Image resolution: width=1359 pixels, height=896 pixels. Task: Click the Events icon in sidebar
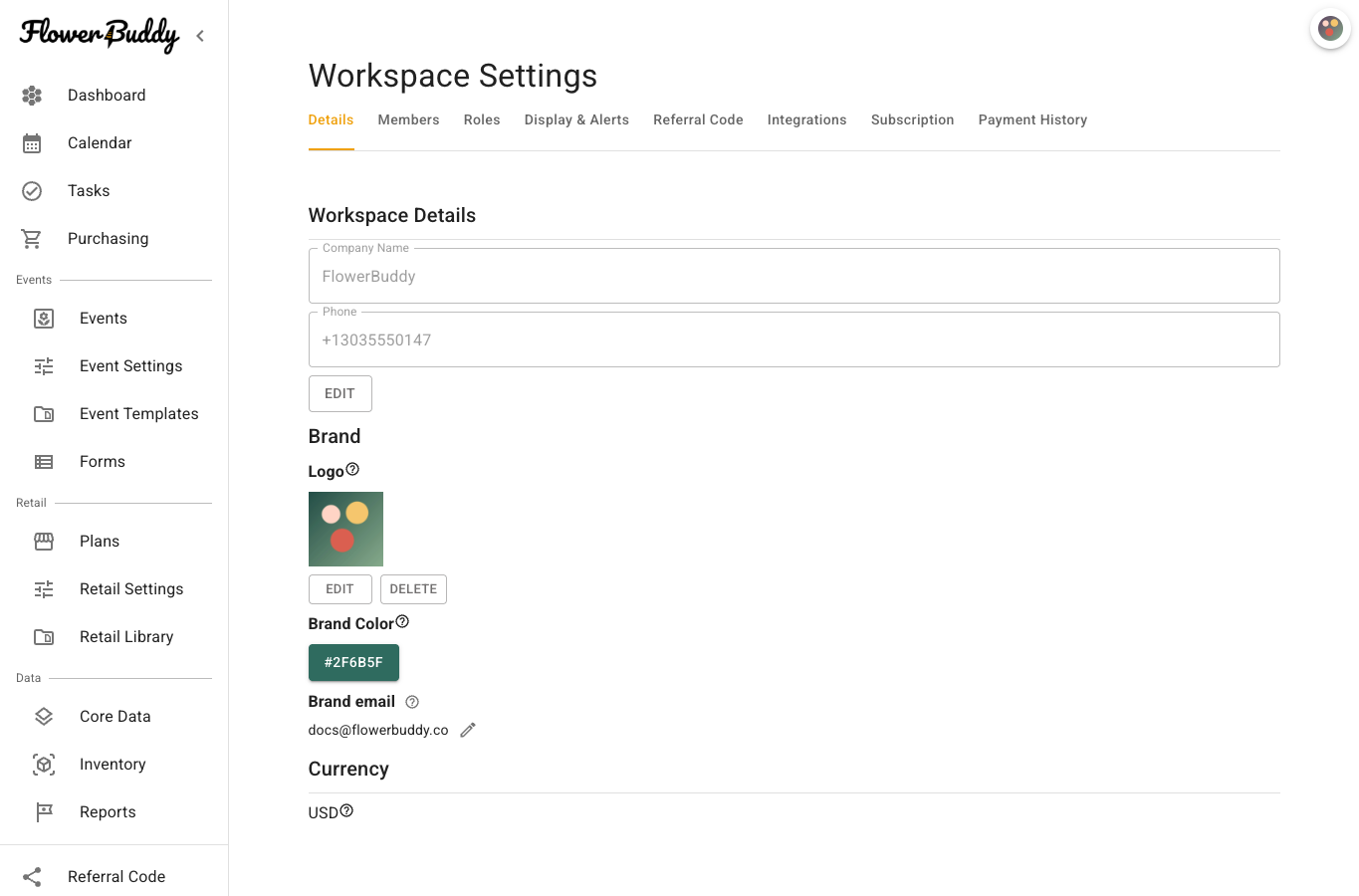click(x=44, y=319)
